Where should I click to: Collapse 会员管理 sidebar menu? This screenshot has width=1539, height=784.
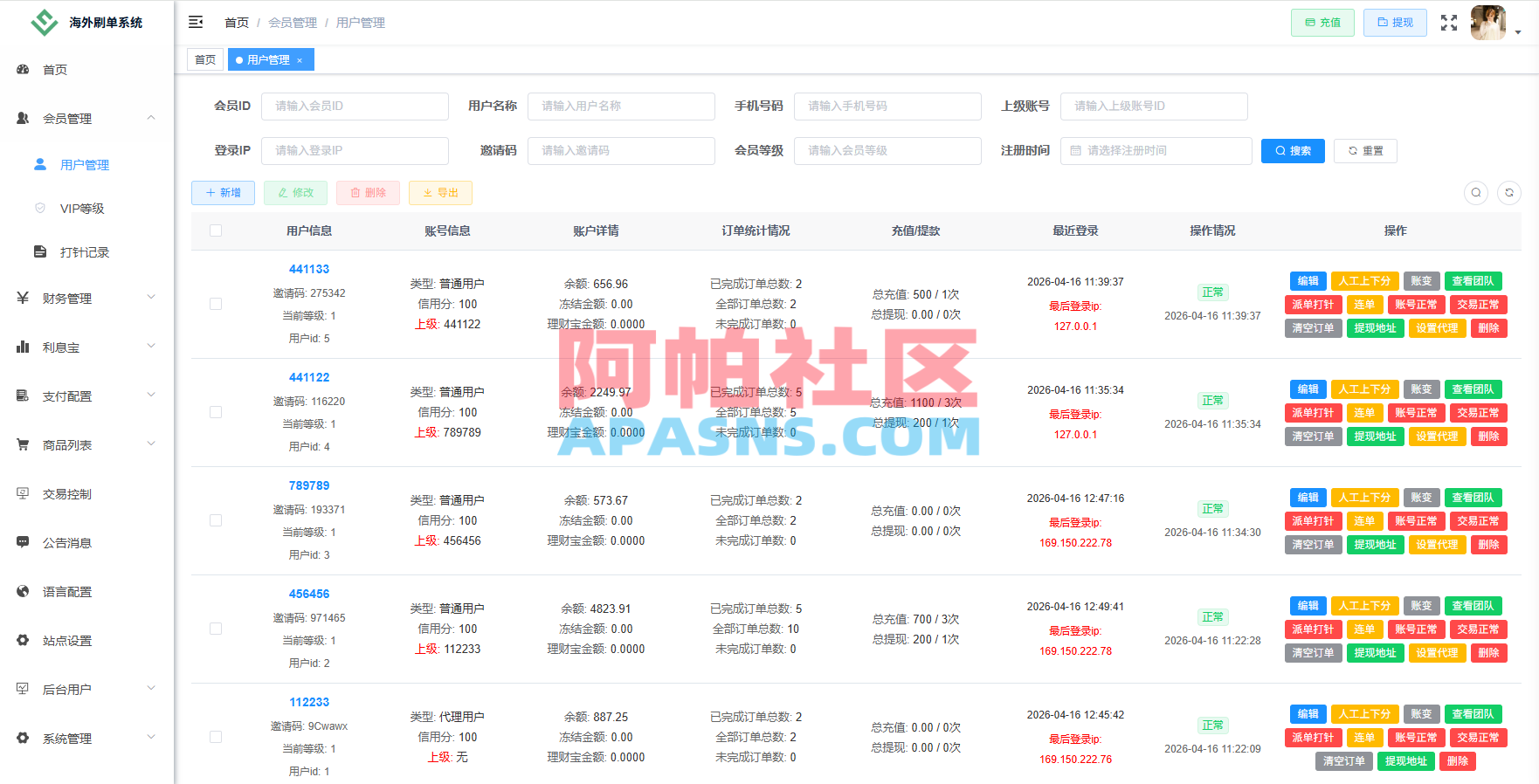point(86,118)
